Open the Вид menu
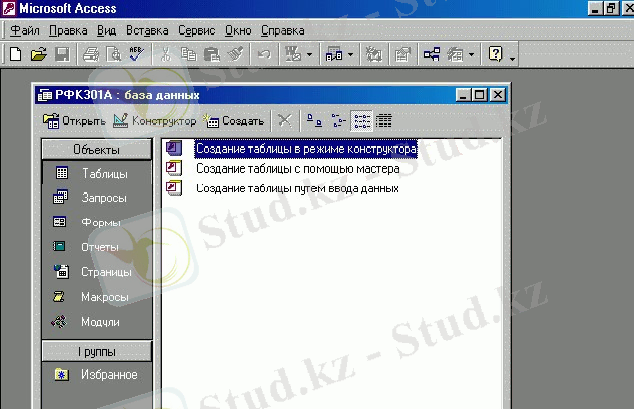This screenshot has width=634, height=409. click(x=106, y=30)
